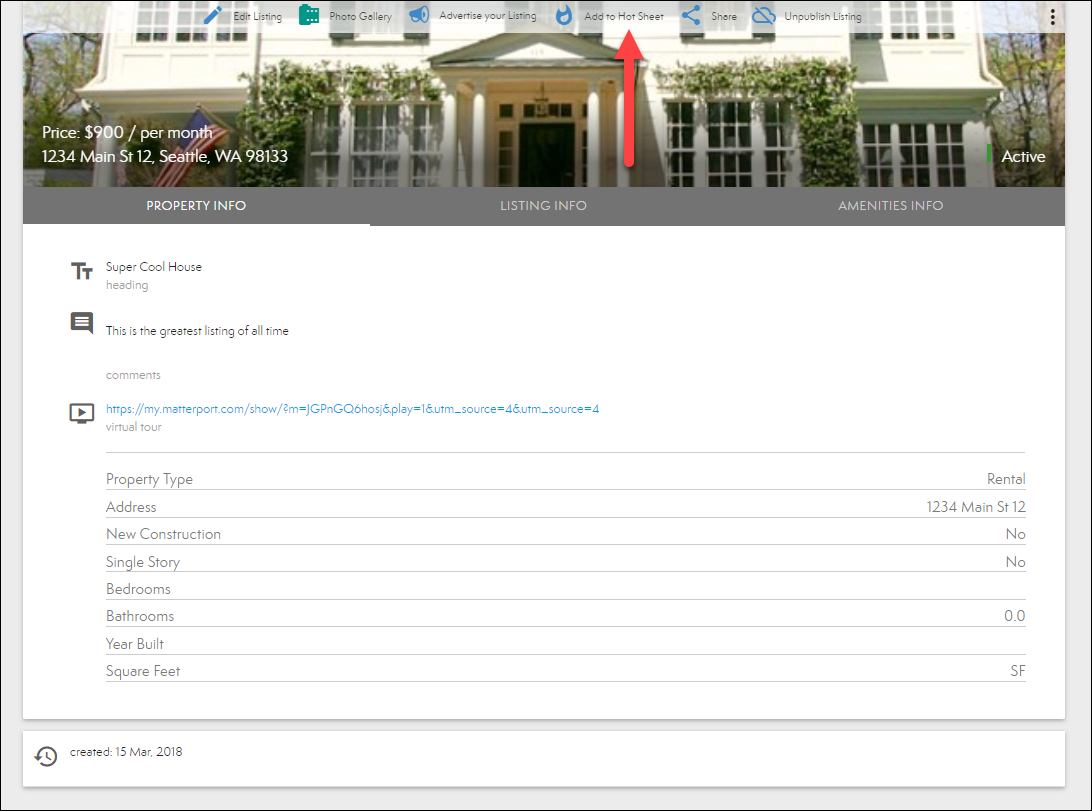Viewport: 1092px width, 811px height.
Task: Click the comments speech bubble icon
Action: [x=82, y=323]
